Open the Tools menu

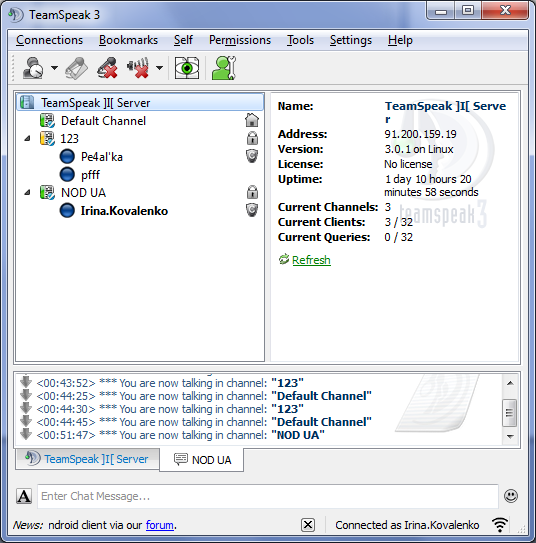click(x=300, y=40)
